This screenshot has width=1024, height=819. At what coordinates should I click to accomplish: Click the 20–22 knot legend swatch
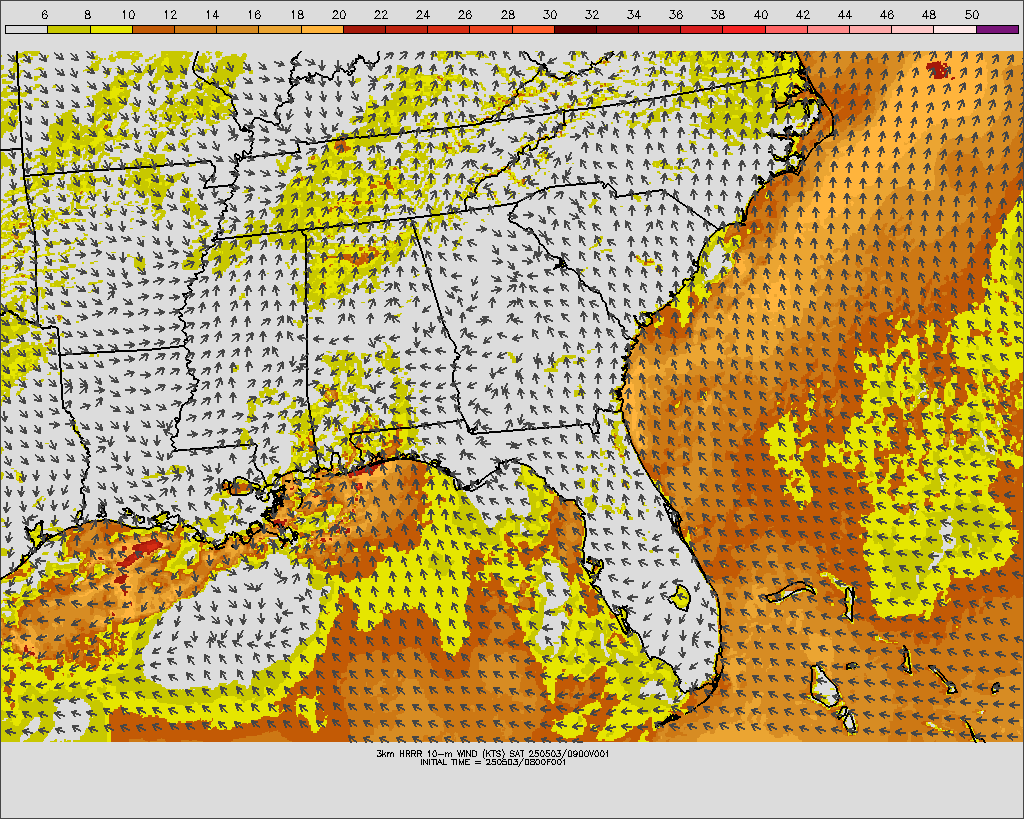point(364,29)
